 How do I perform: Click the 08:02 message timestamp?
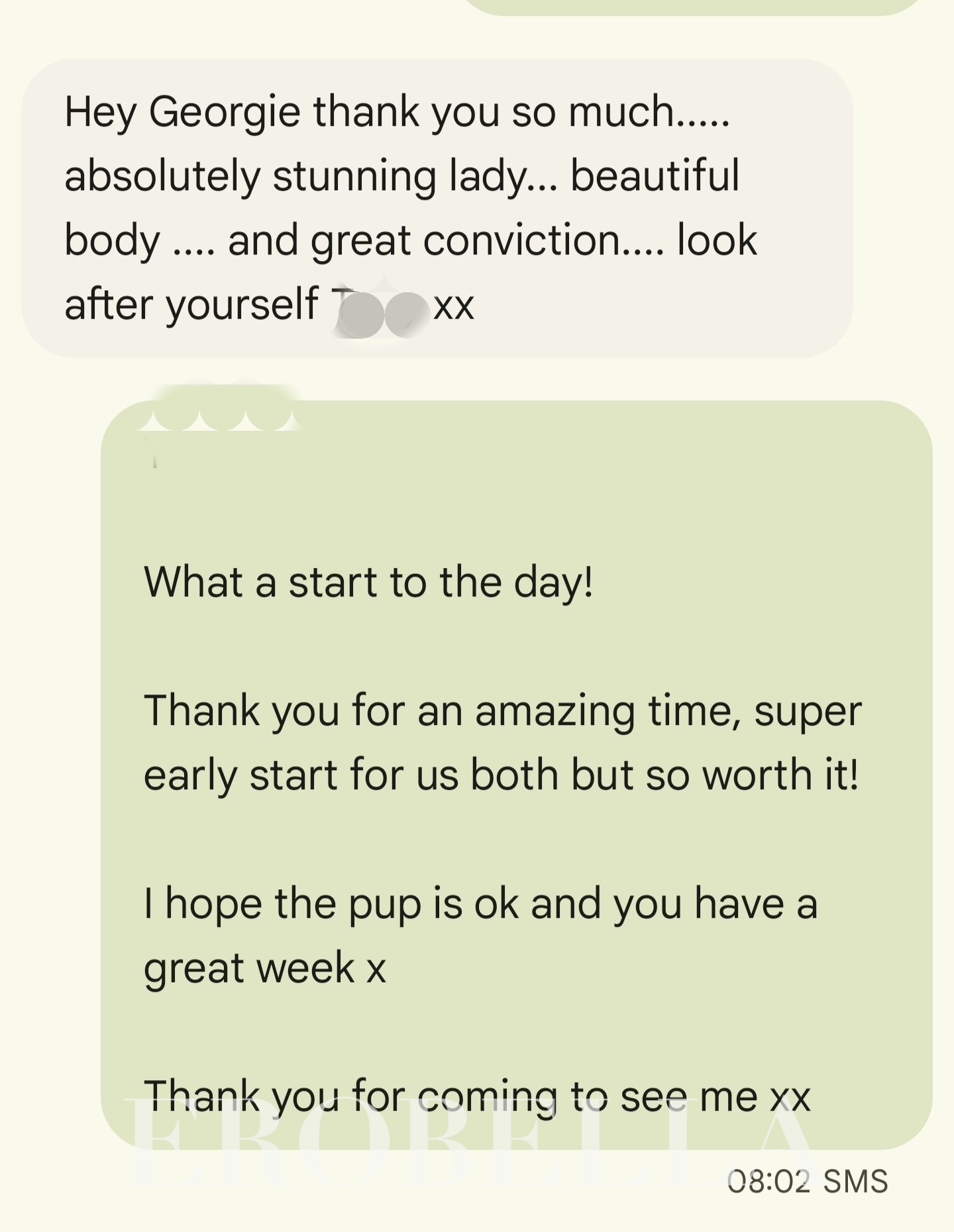768,1181
